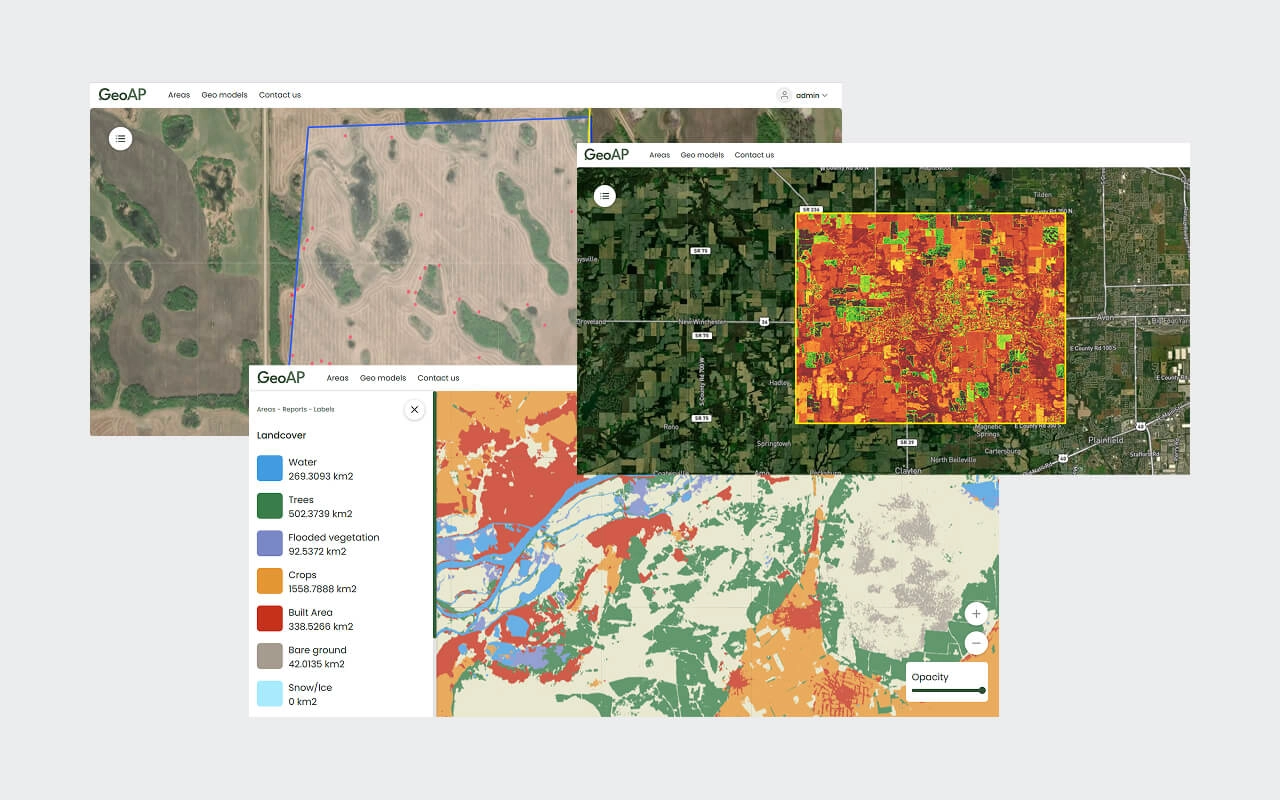
Task: Adjust the Opacity slider
Action: 947,690
